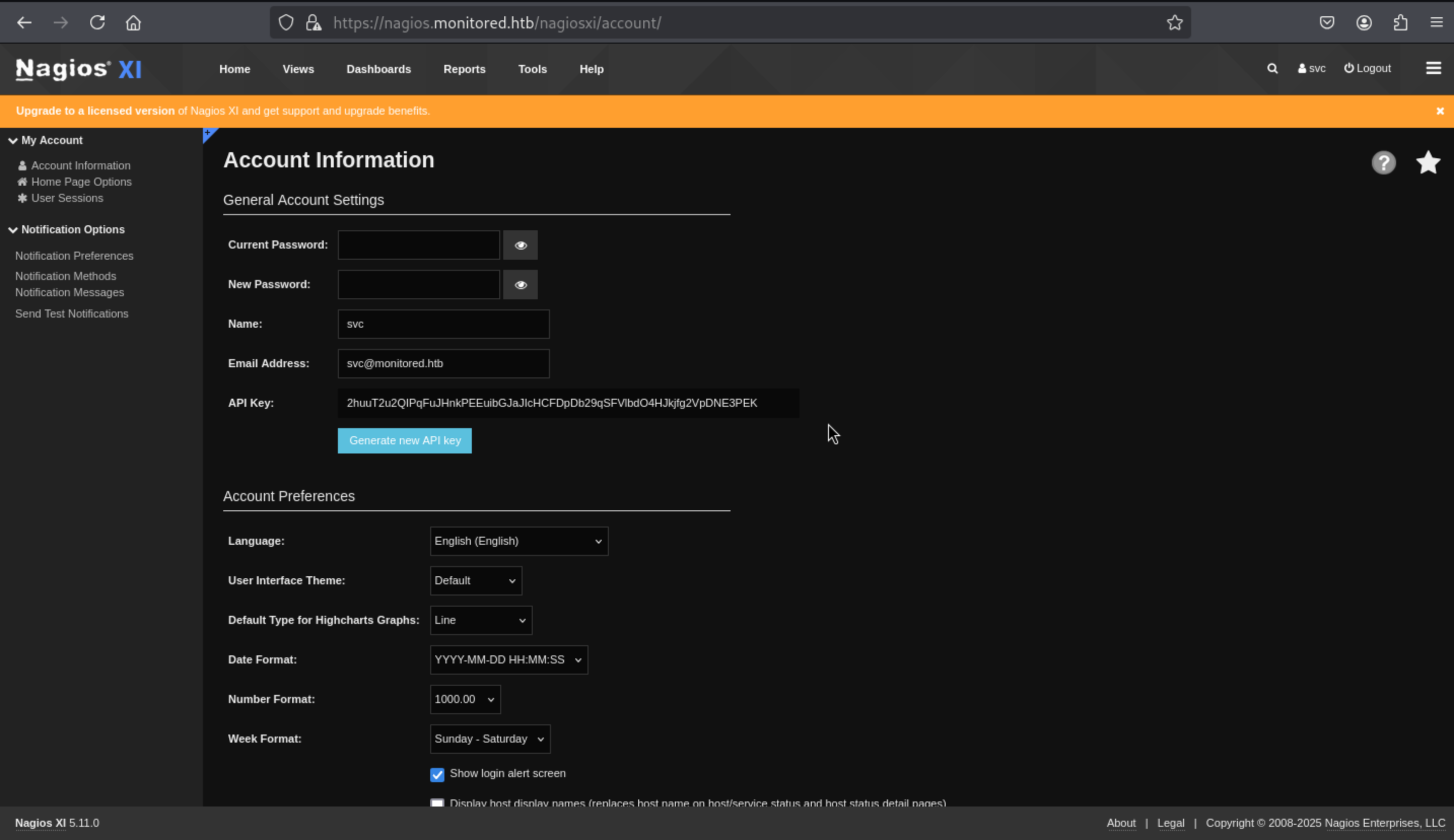Image resolution: width=1454 pixels, height=840 pixels.
Task: Uncheck Show login alert screen
Action: [x=437, y=774]
